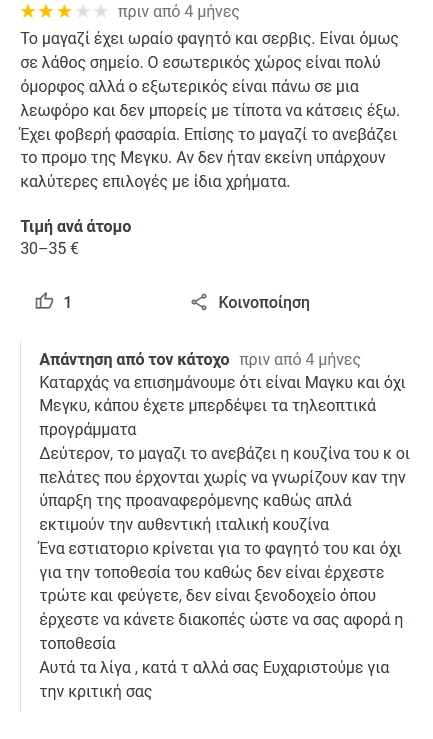Click the thumbs-up like icon
The width and height of the screenshot is (433, 739).
(44, 301)
